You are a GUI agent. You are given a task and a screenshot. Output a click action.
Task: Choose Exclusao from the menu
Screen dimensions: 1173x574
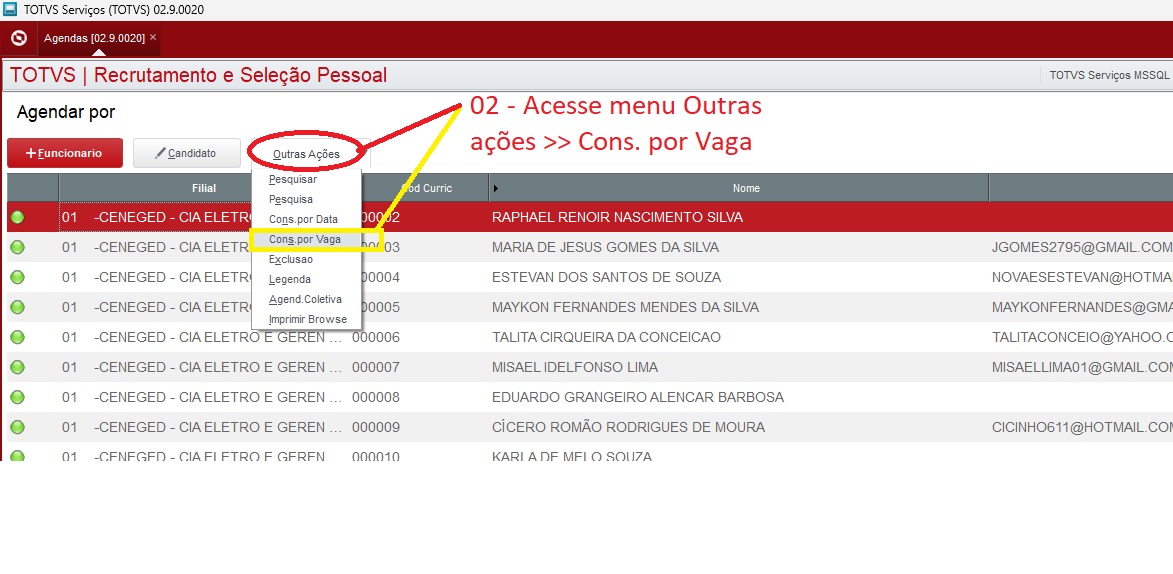point(291,259)
